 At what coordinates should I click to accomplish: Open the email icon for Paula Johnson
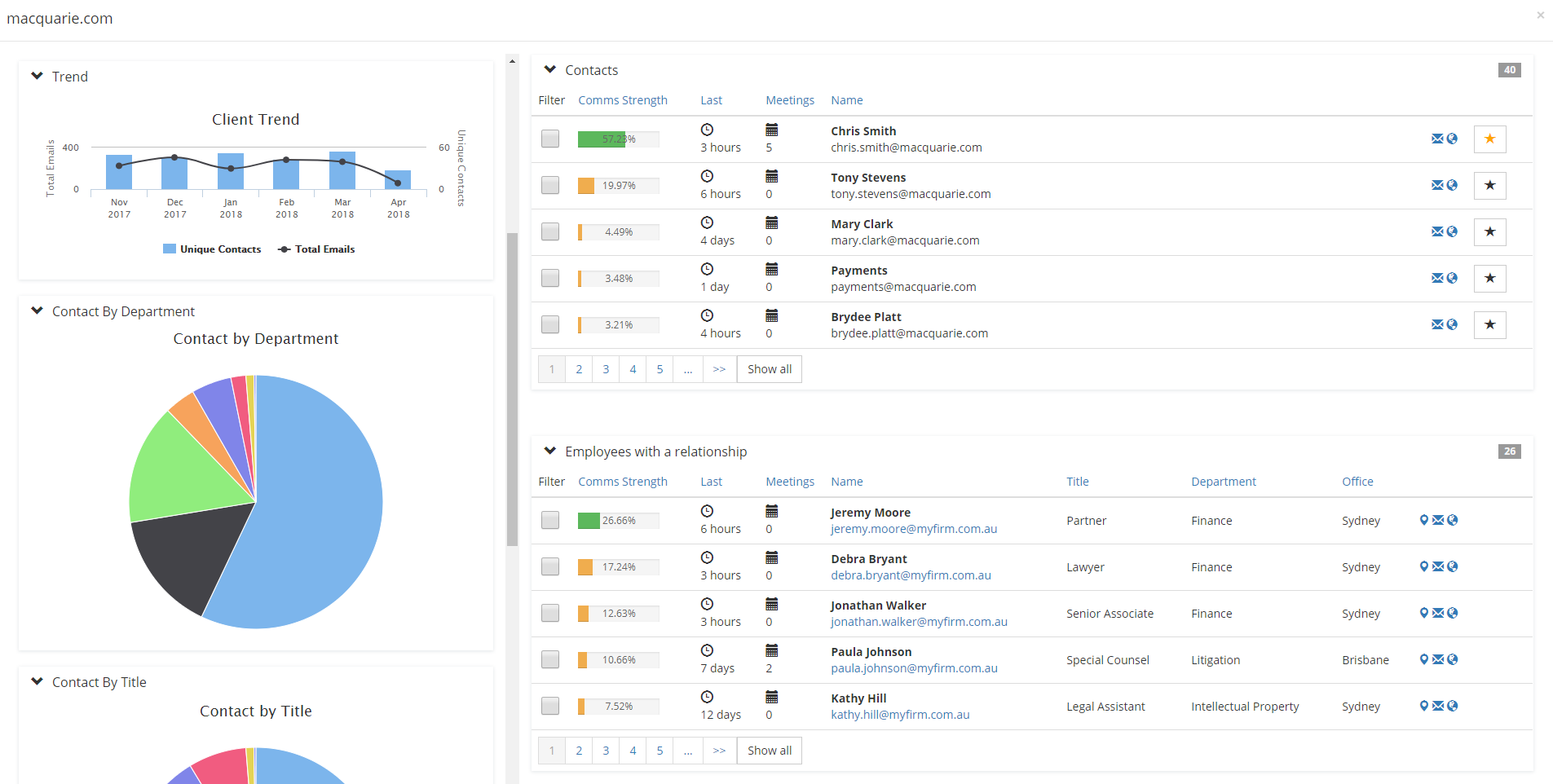[x=1437, y=659]
